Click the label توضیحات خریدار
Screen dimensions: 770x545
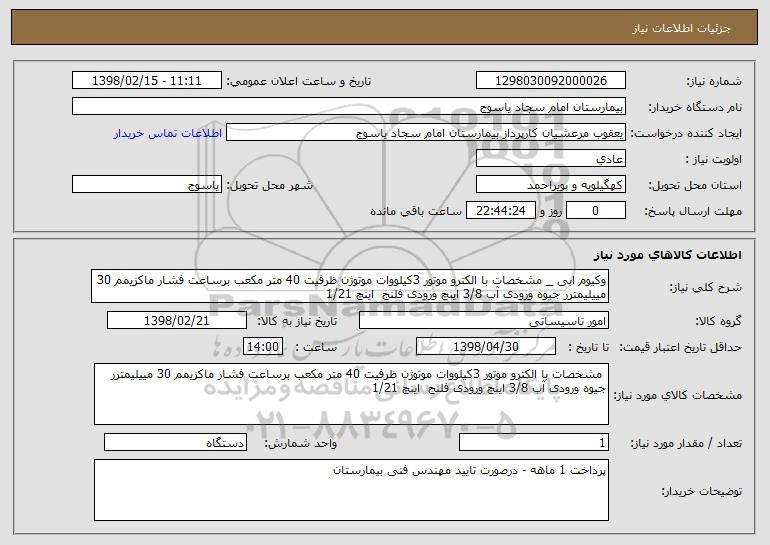pyautogui.click(x=702, y=491)
